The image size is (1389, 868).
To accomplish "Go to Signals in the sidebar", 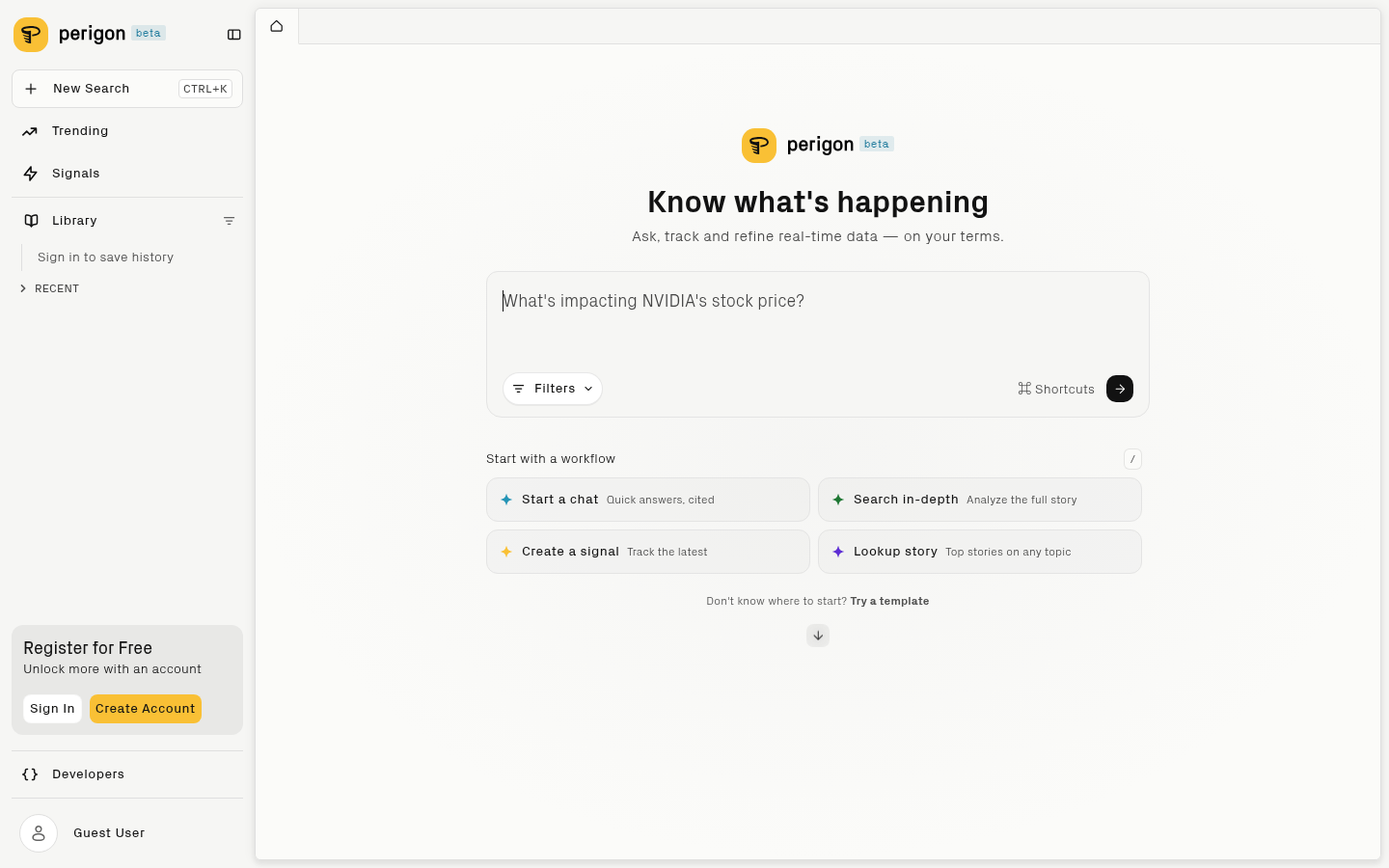I will pos(75,174).
